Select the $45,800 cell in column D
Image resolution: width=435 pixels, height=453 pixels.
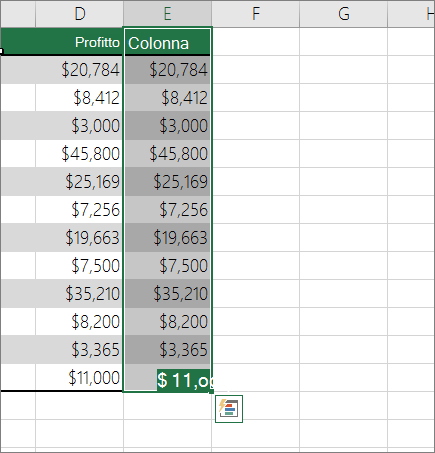79,154
